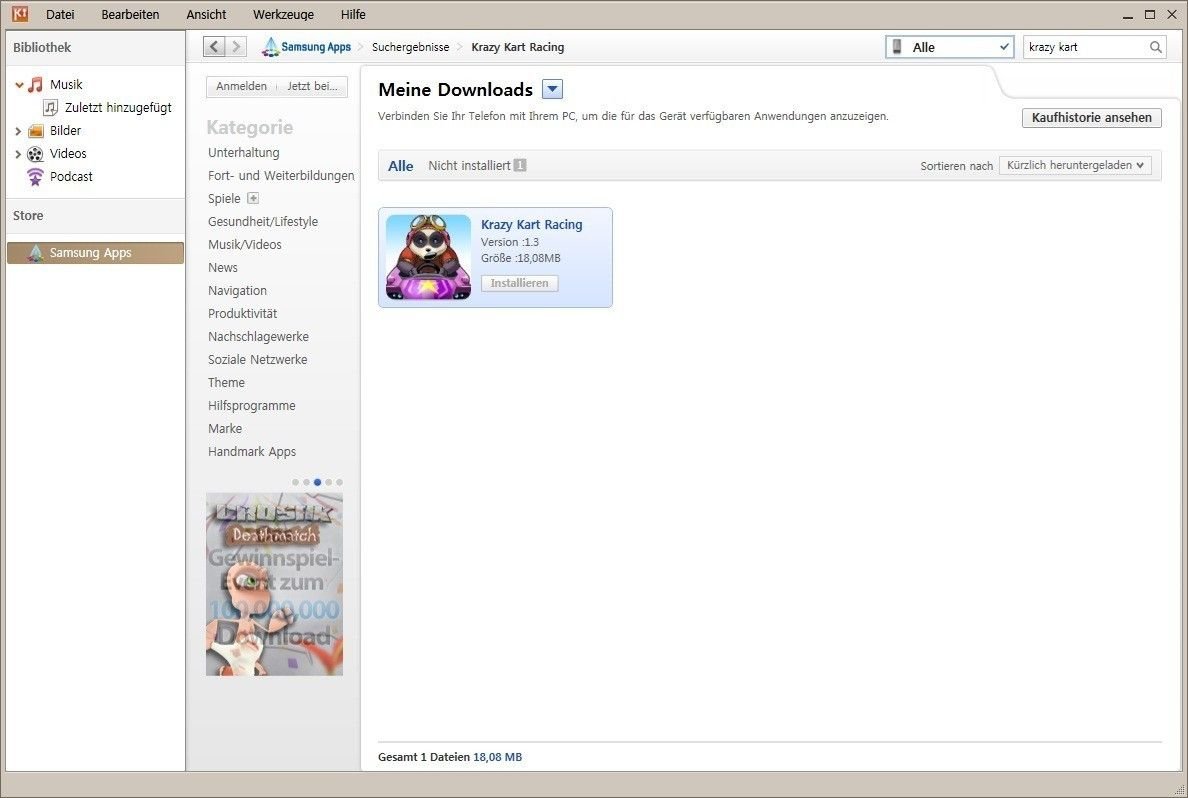Switch to the Nicht installiert tab

tap(477, 165)
